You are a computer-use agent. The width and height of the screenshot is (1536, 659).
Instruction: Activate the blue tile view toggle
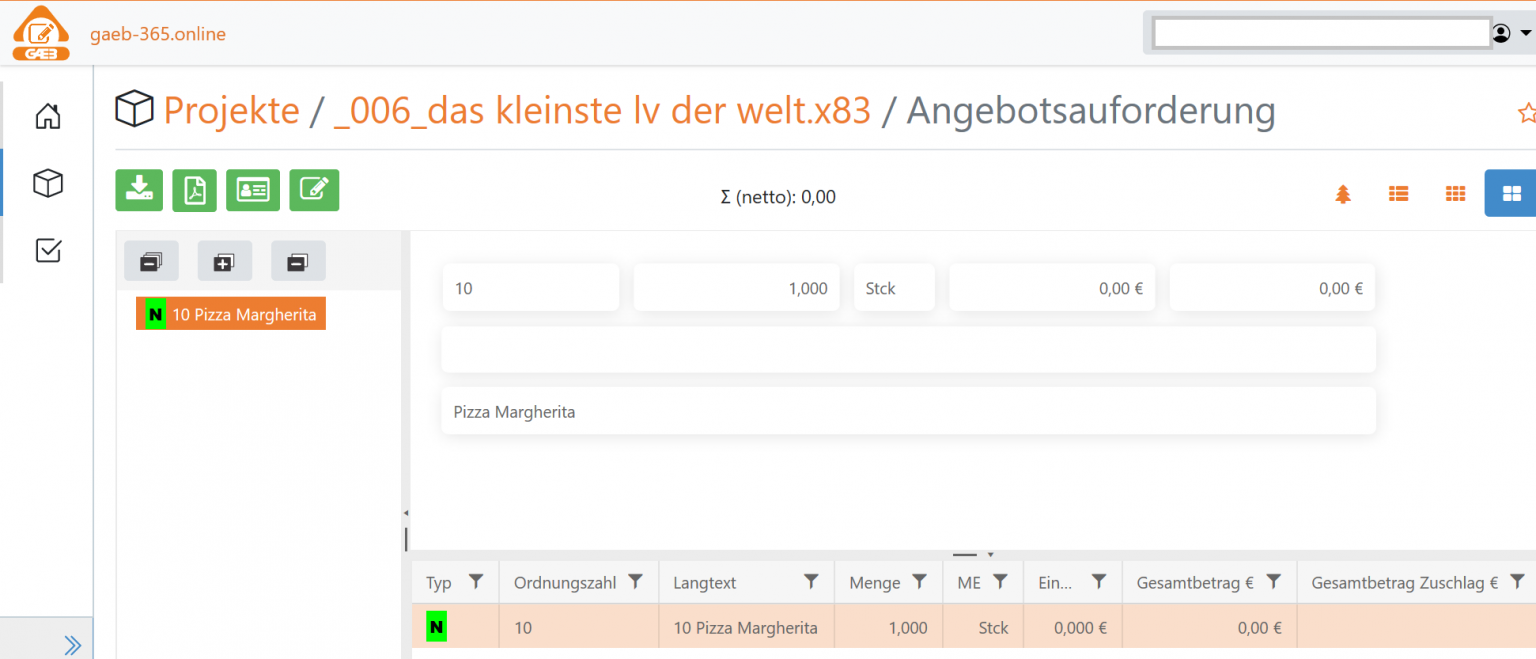tap(1513, 193)
